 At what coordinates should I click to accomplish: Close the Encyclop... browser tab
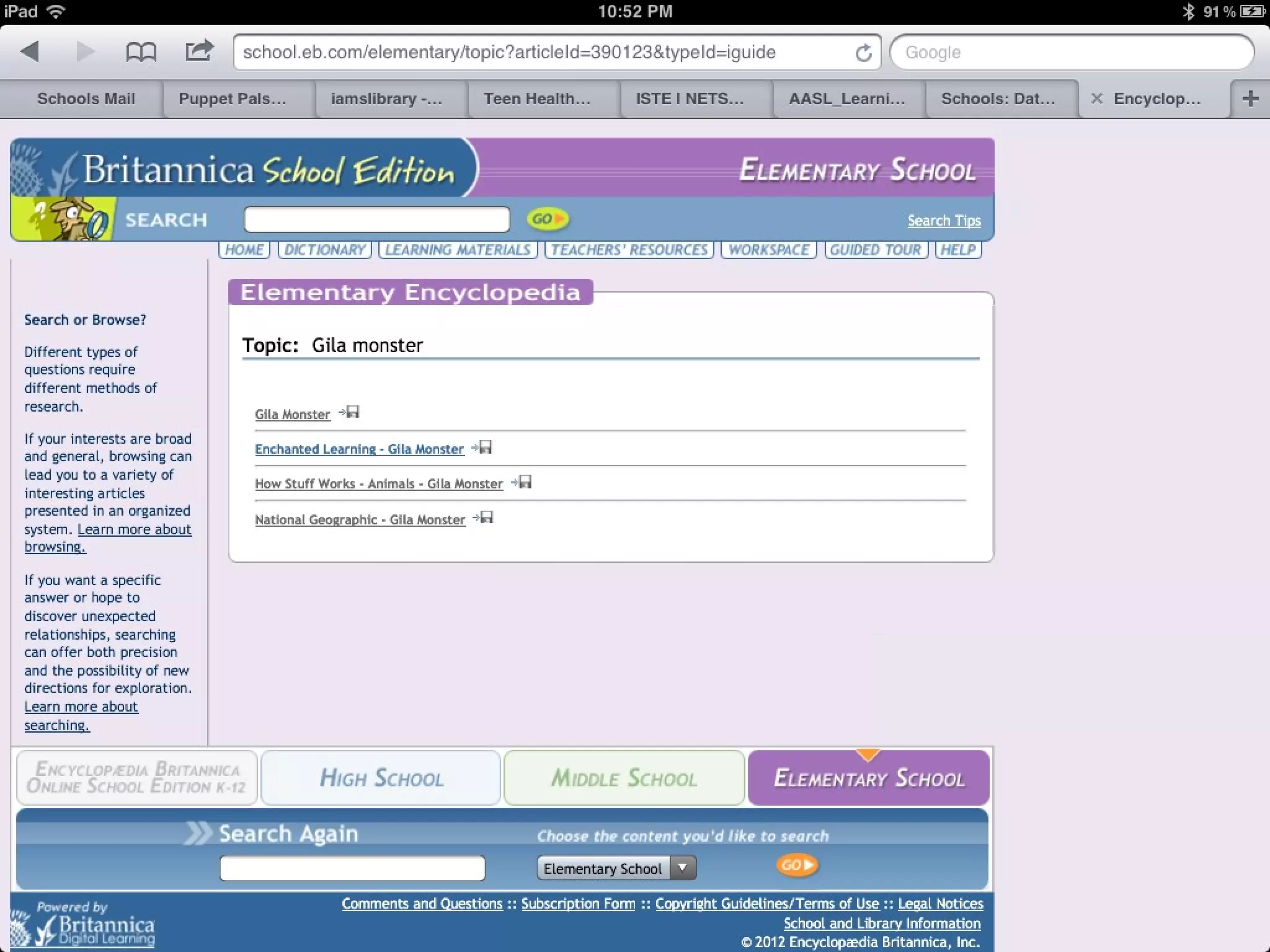1096,99
